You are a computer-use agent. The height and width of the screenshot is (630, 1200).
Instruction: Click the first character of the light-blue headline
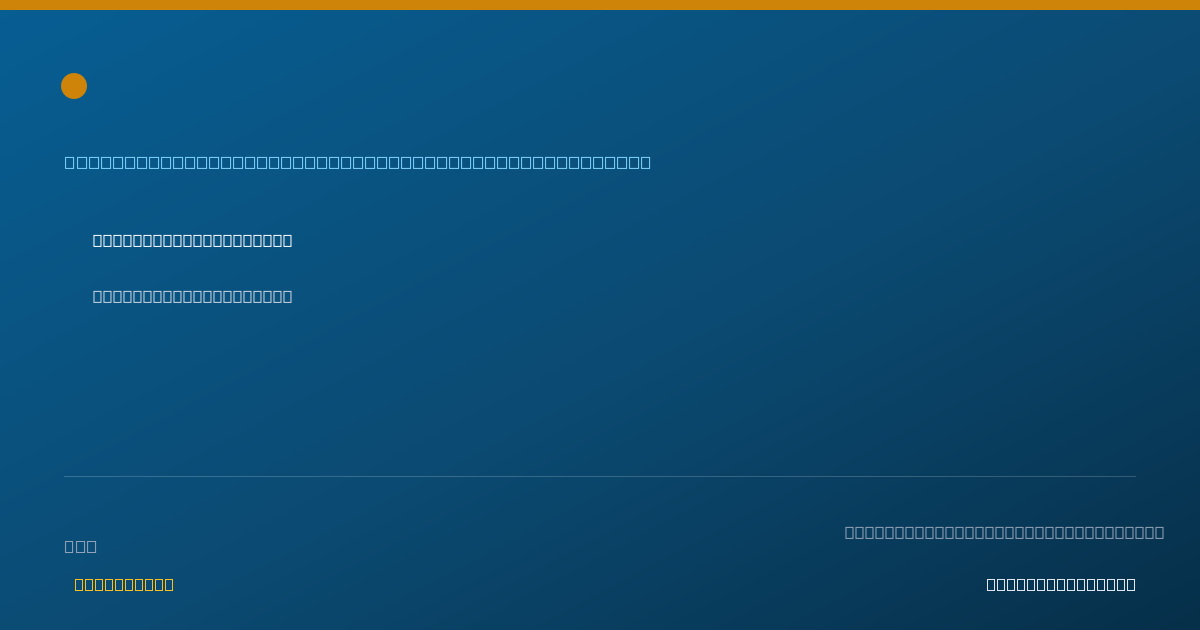(x=69, y=162)
